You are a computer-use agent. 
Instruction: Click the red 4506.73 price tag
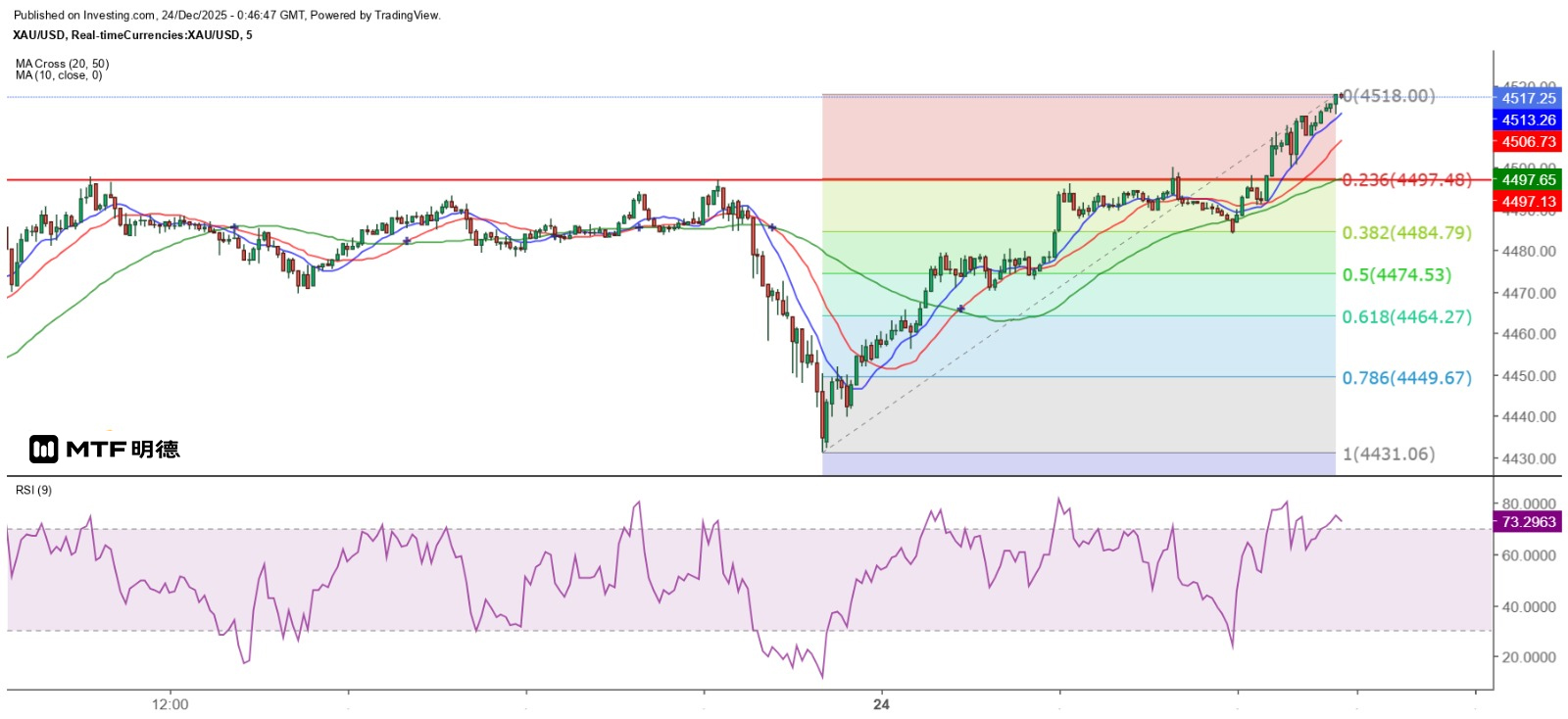click(x=1528, y=142)
